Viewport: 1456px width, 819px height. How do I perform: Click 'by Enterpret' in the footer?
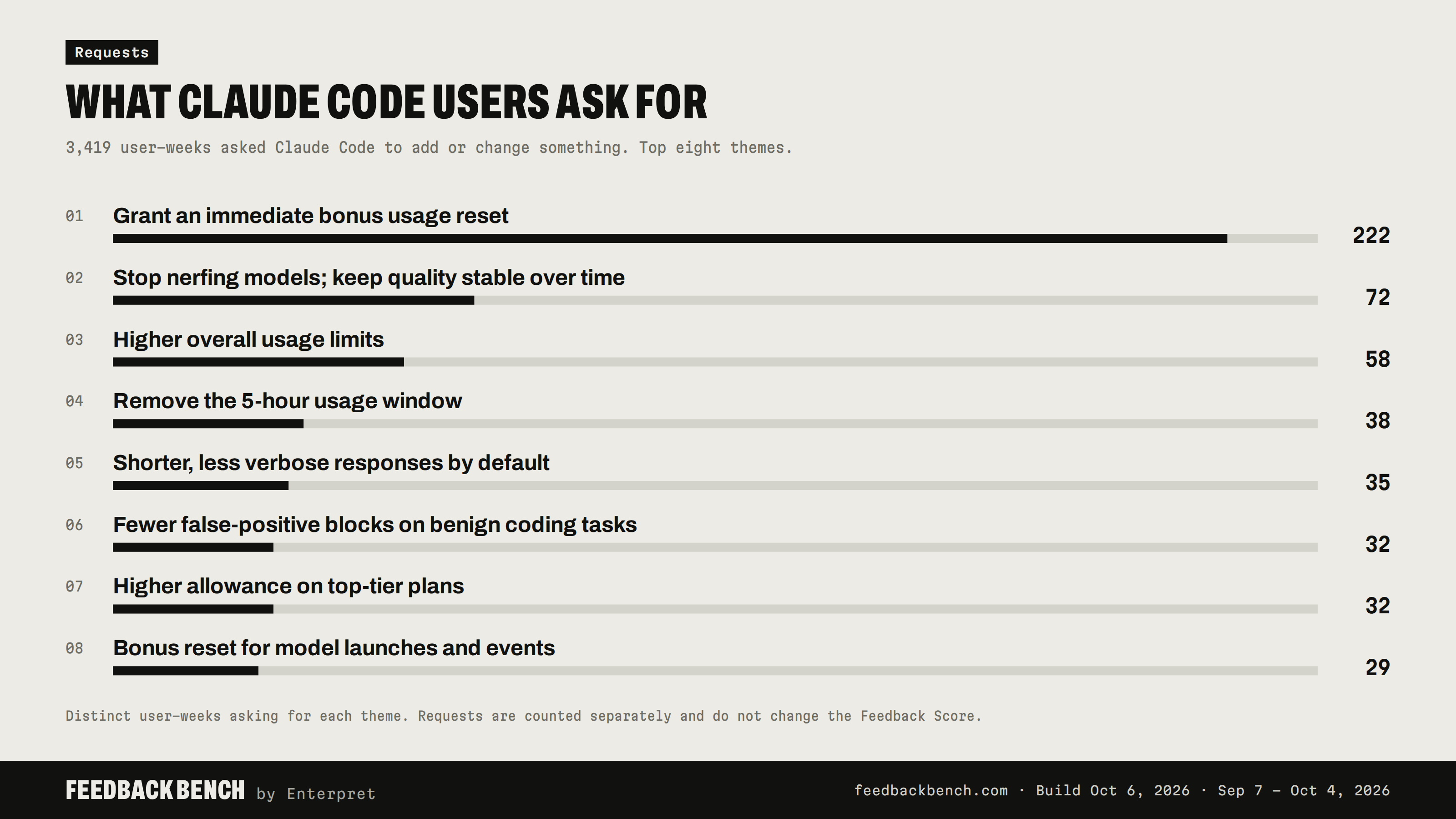click(x=316, y=794)
